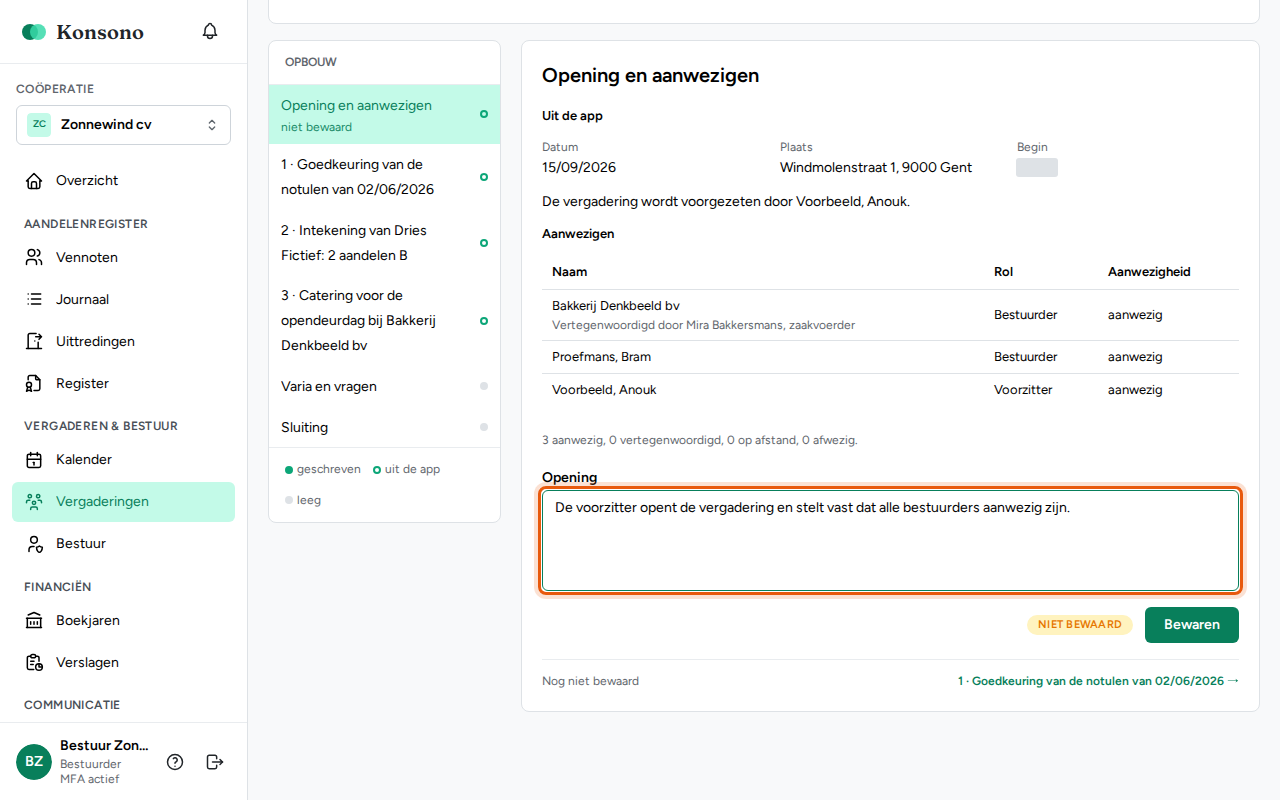Image resolution: width=1280 pixels, height=800 pixels.
Task: Click the Kalender calendar icon
Action: tap(34, 460)
